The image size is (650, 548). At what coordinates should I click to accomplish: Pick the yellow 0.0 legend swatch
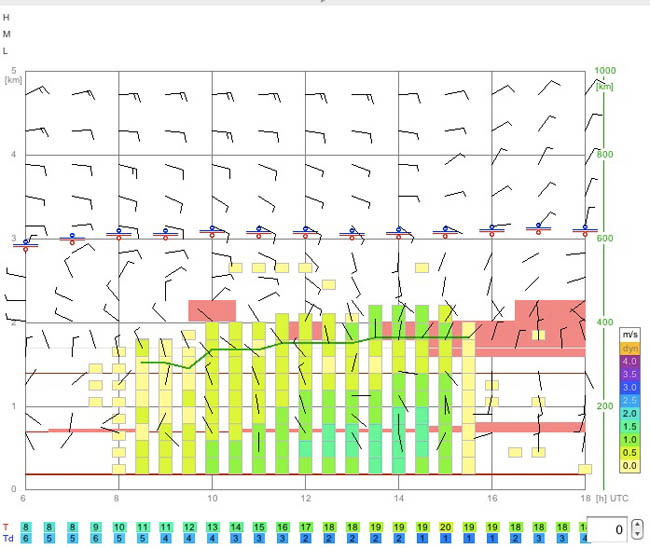[x=630, y=466]
